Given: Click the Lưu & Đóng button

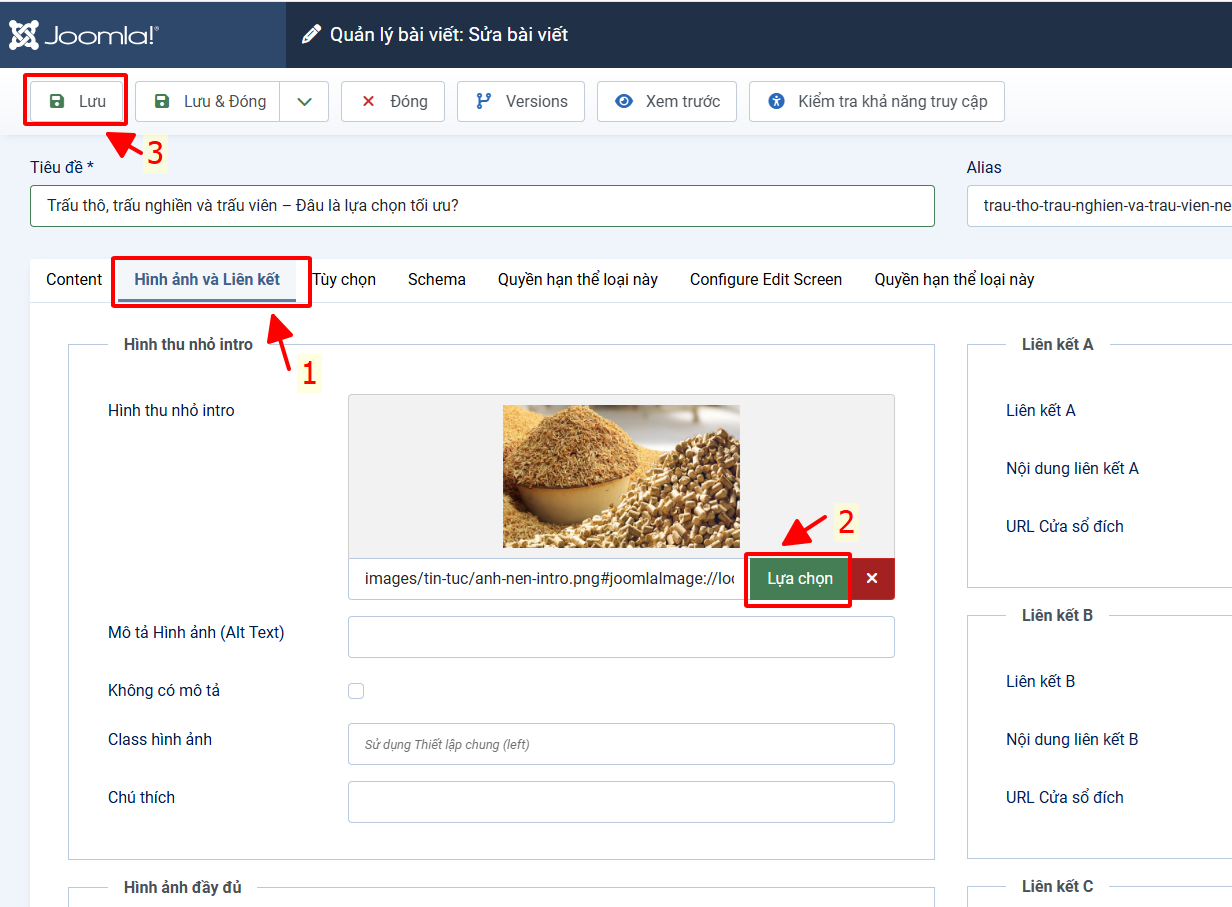Looking at the screenshot, I should pos(209,101).
